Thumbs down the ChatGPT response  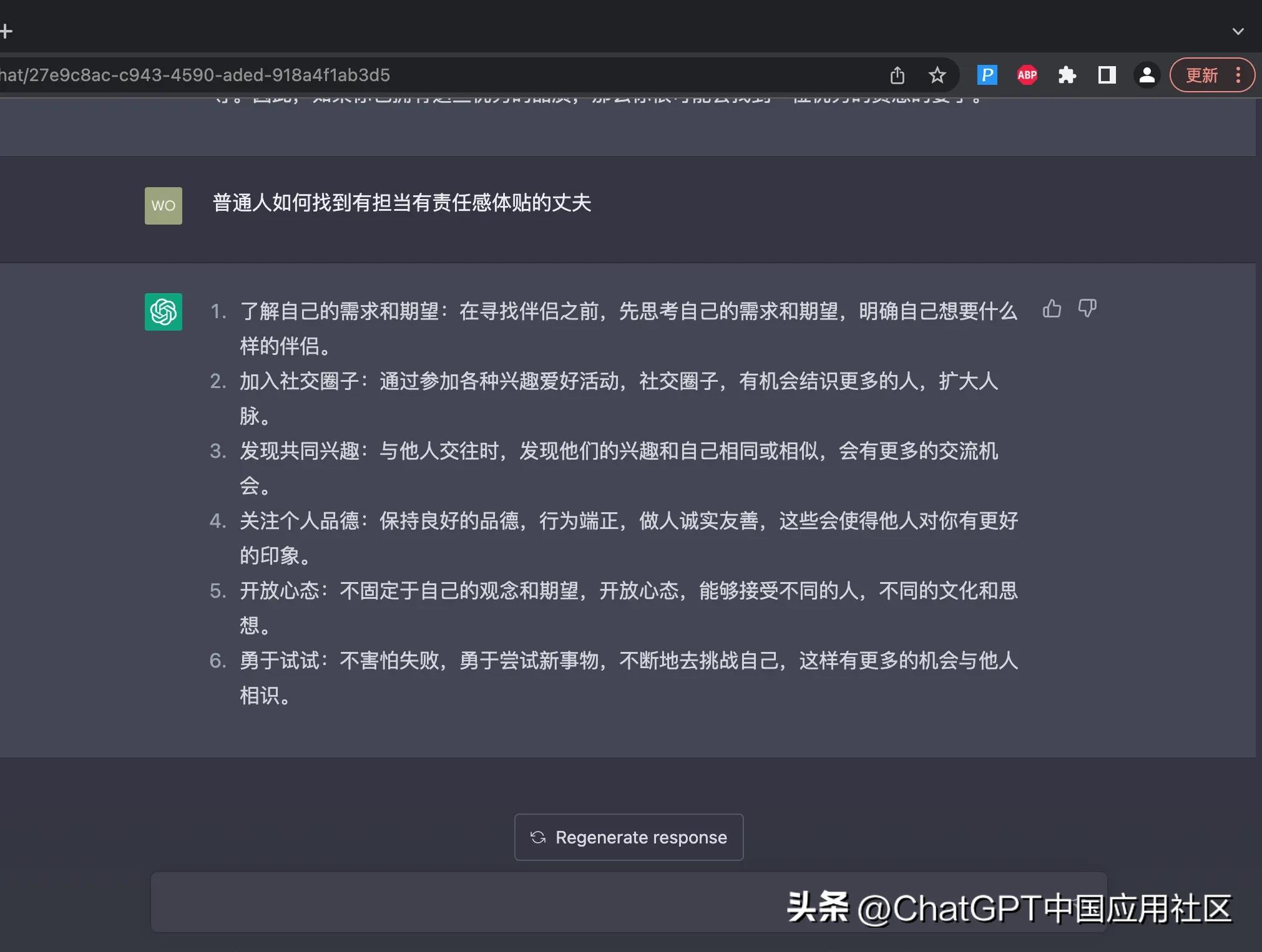click(1087, 309)
